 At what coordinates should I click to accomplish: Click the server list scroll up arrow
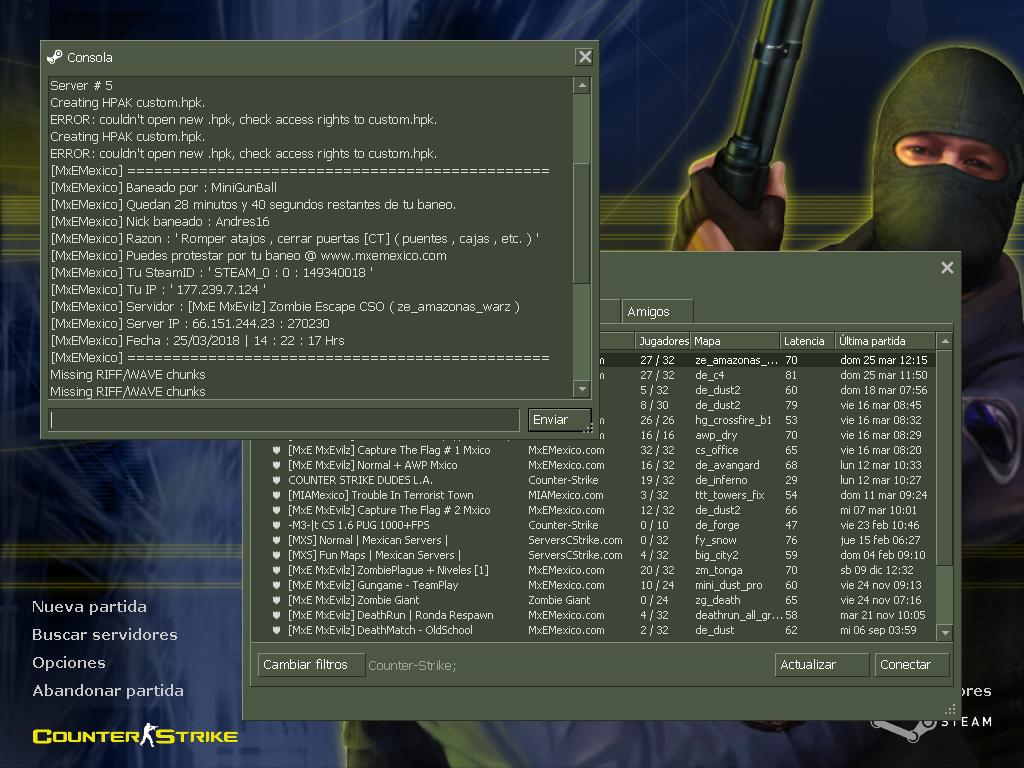point(944,341)
